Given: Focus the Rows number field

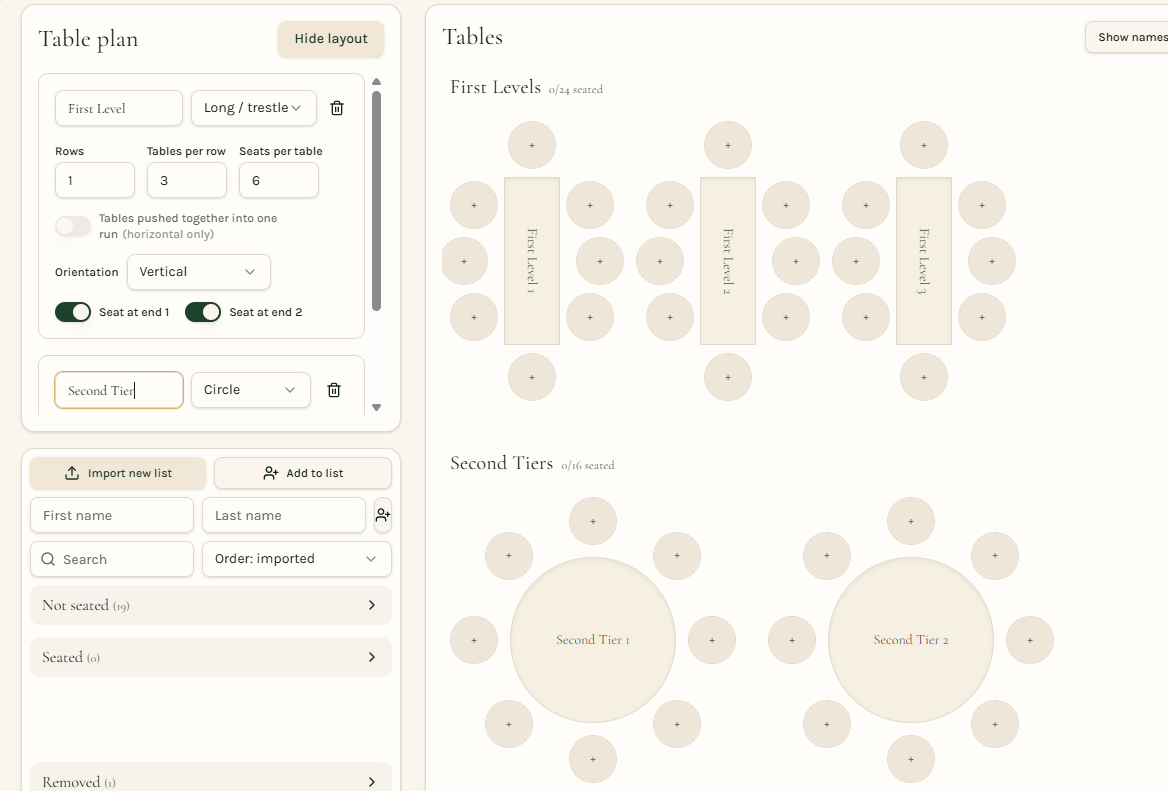Looking at the screenshot, I should [95, 180].
